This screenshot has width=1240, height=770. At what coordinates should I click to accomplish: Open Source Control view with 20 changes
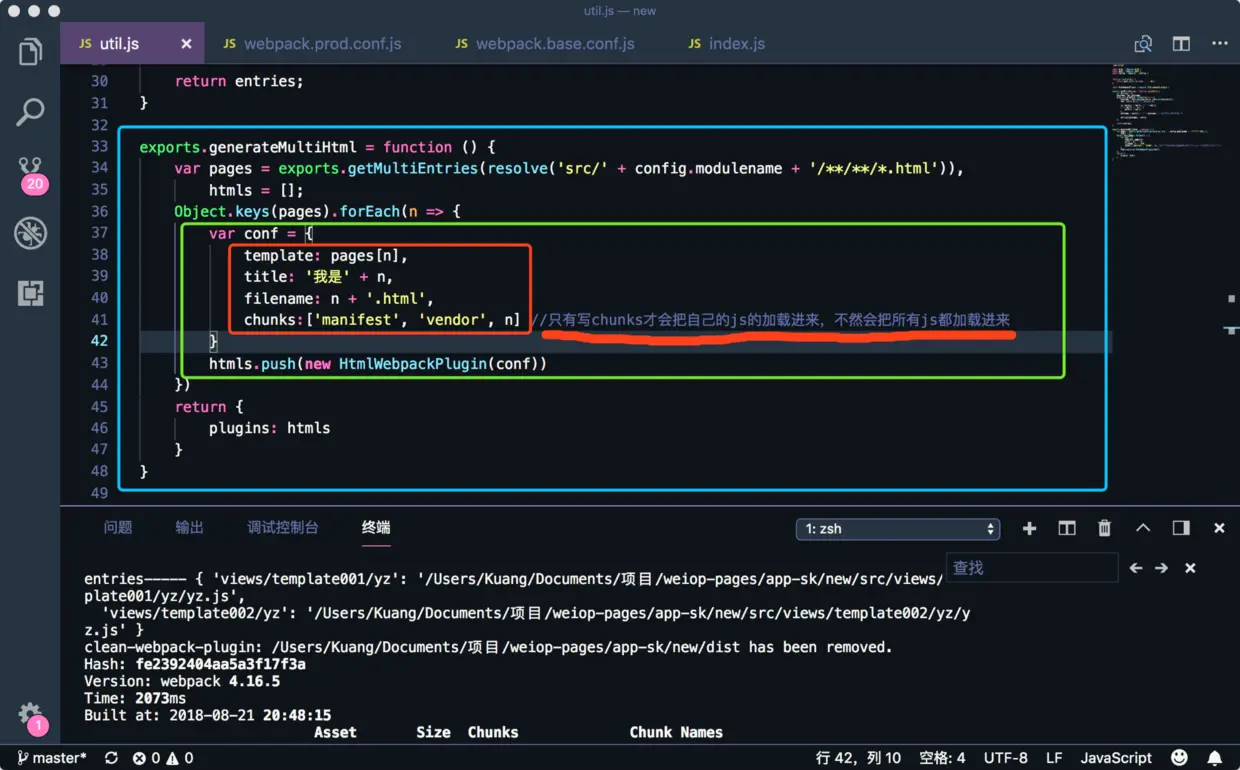tap(31, 173)
